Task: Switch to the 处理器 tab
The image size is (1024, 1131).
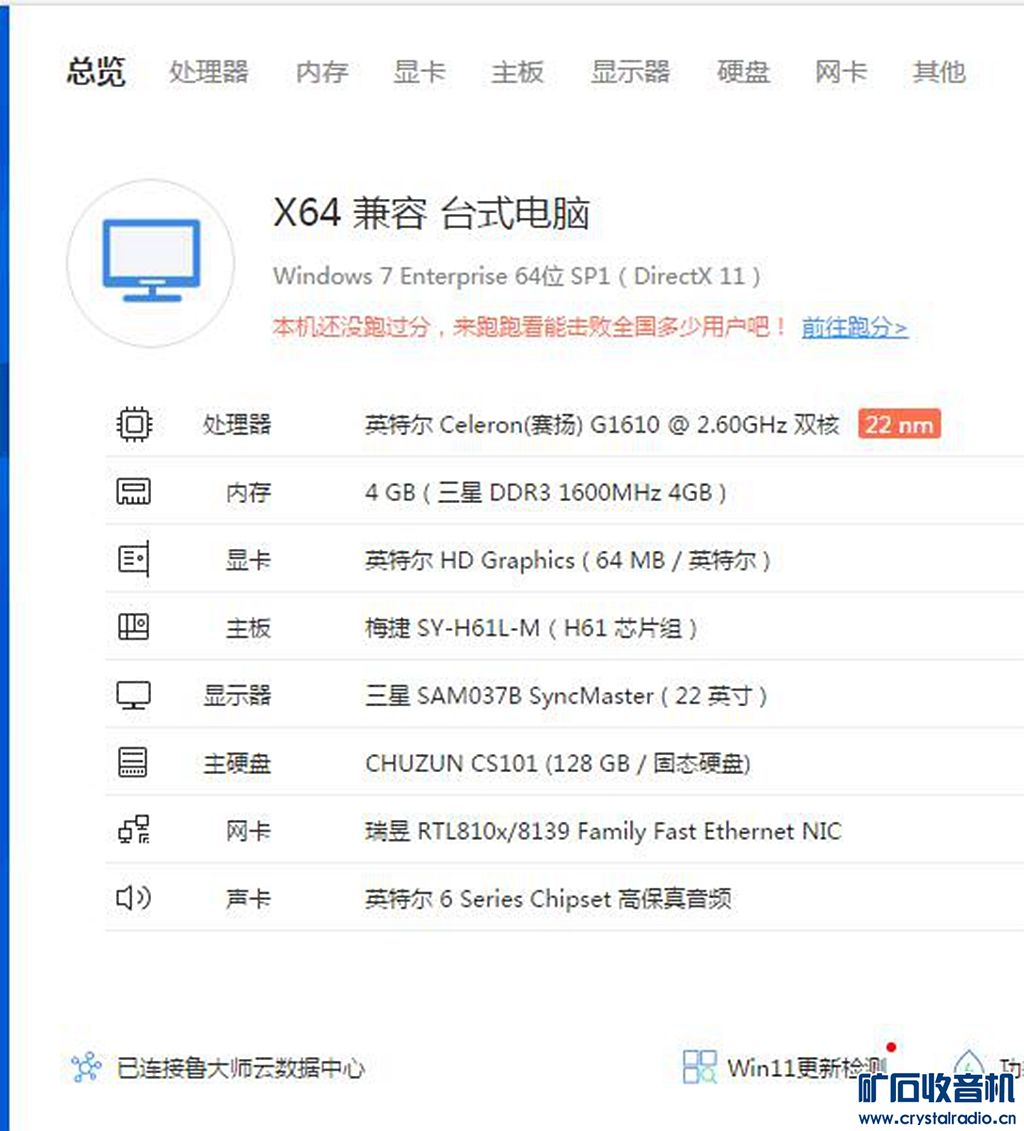Action: [x=208, y=71]
